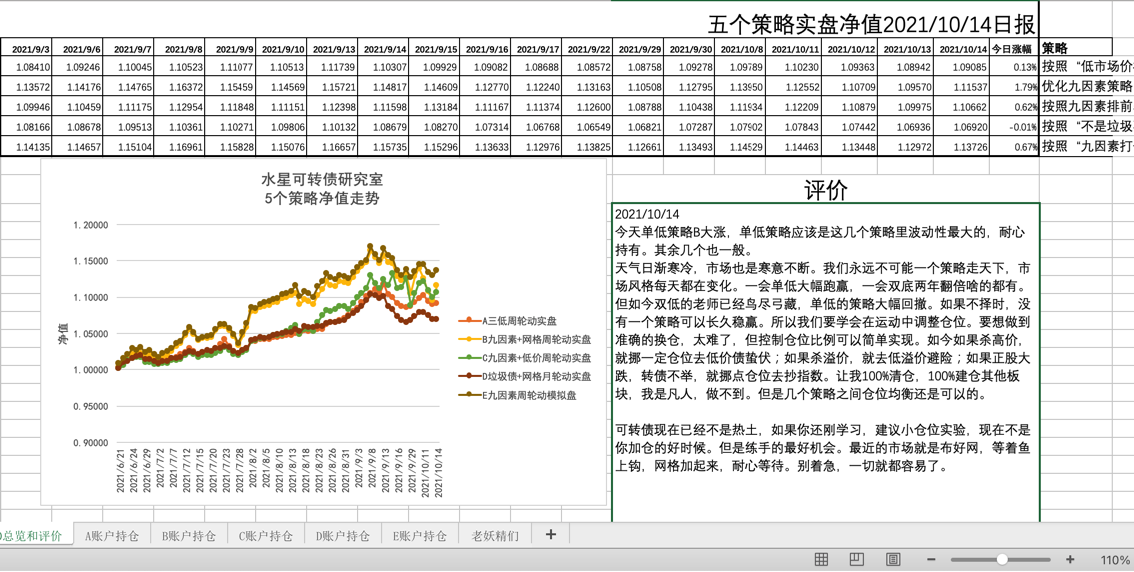Screen dimensions: 1134x572
Task: Open the A账户持仓 sheet tab
Action: [x=112, y=536]
